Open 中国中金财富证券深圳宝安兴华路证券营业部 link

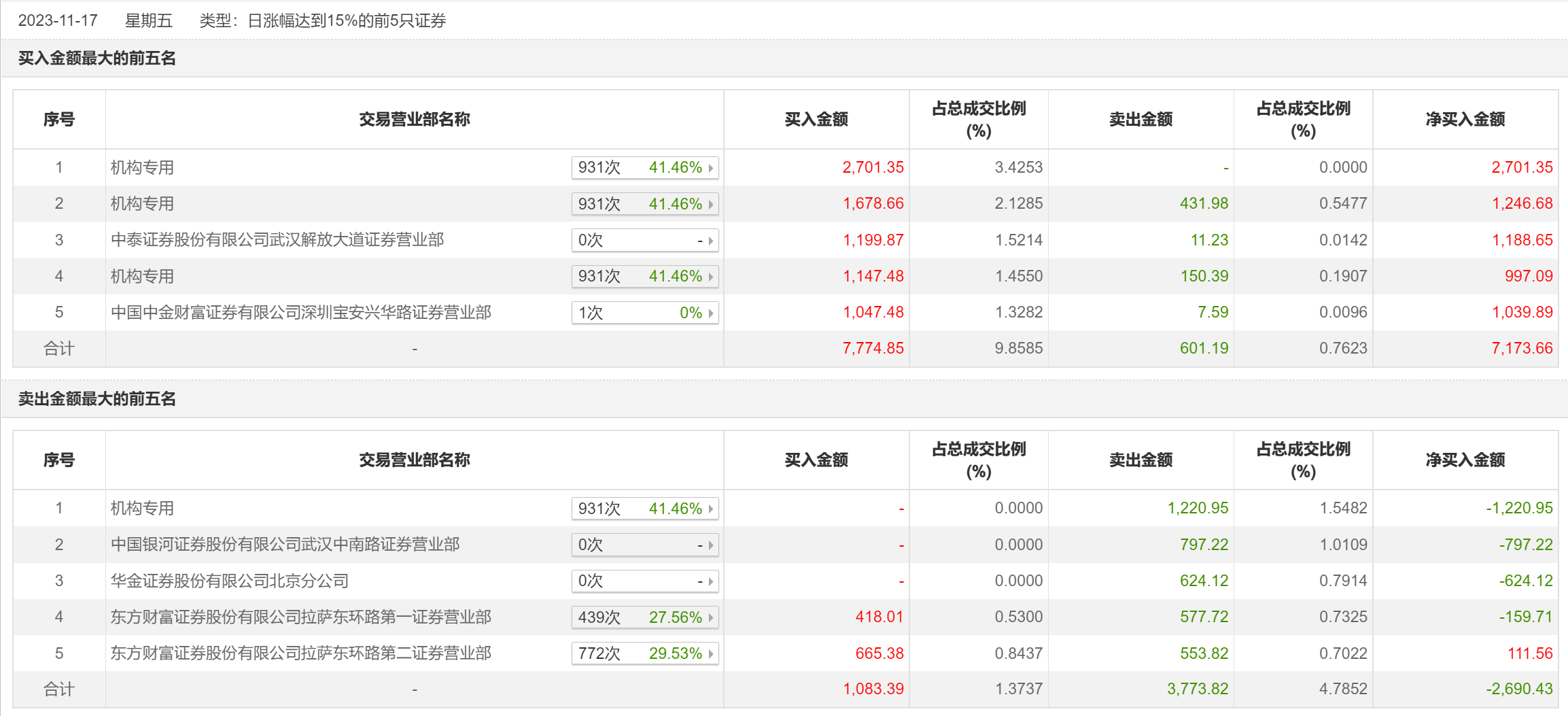coord(300,313)
